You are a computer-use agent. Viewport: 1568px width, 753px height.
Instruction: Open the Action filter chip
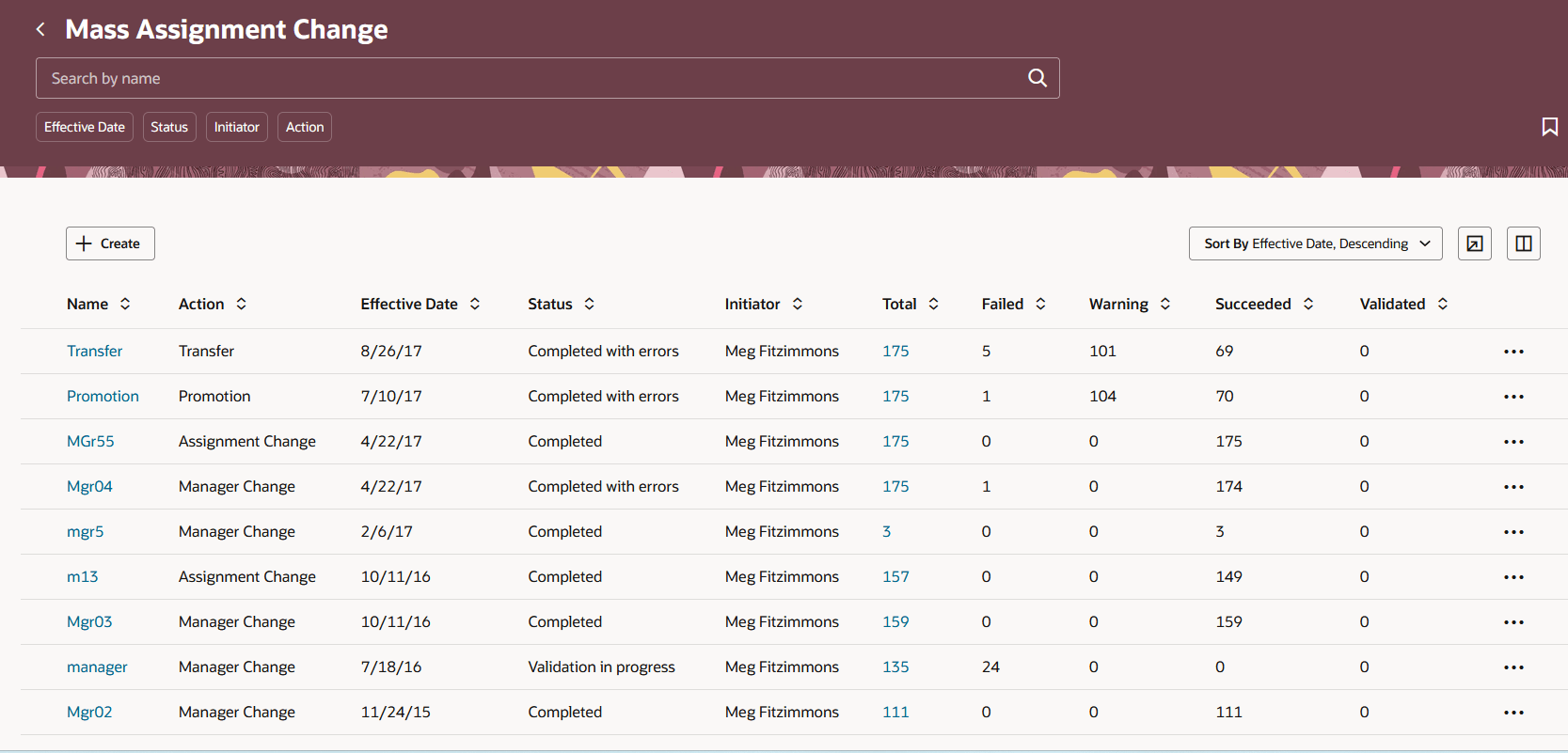pyautogui.click(x=305, y=127)
